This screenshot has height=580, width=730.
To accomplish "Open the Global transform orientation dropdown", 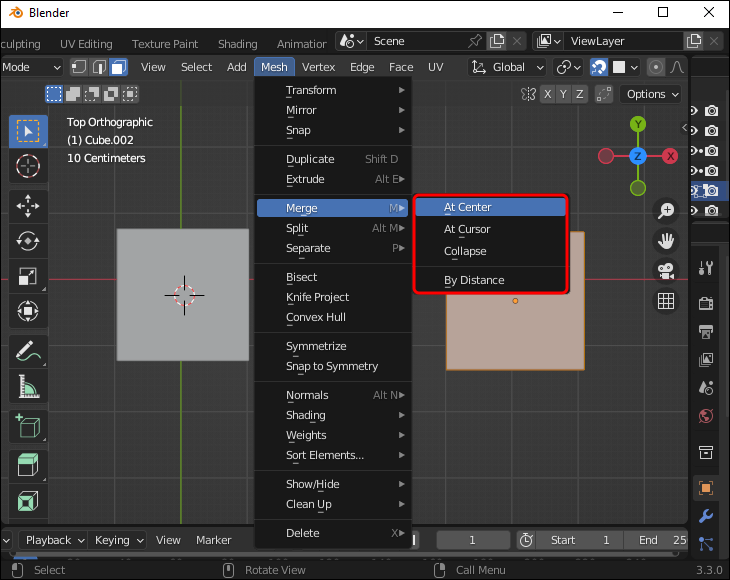I will 507,67.
